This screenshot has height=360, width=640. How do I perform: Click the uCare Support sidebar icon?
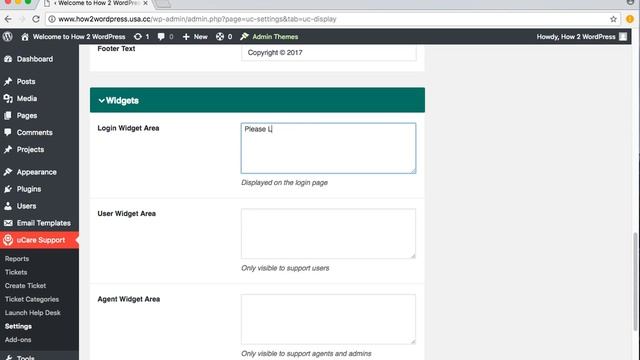click(x=8, y=240)
